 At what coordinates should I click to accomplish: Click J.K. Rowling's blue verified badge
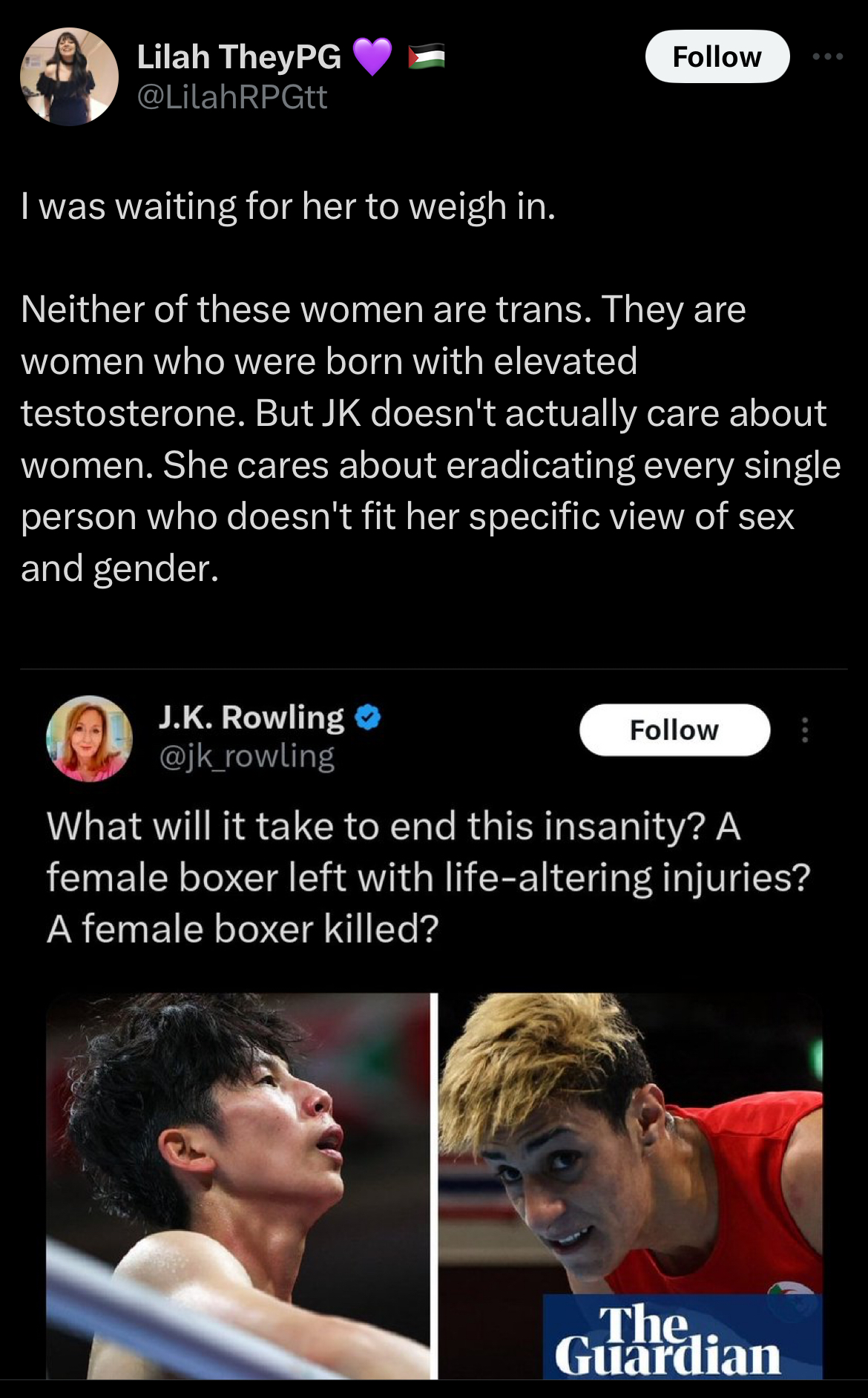click(x=368, y=717)
